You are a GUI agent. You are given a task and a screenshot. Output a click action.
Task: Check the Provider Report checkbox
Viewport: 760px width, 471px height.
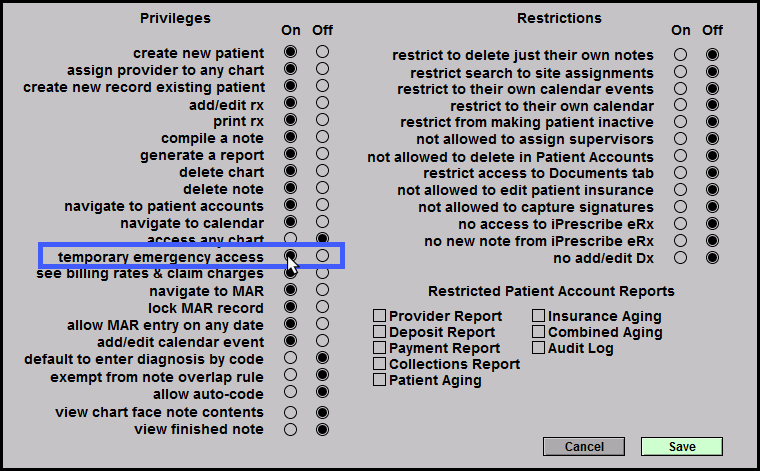[380, 316]
